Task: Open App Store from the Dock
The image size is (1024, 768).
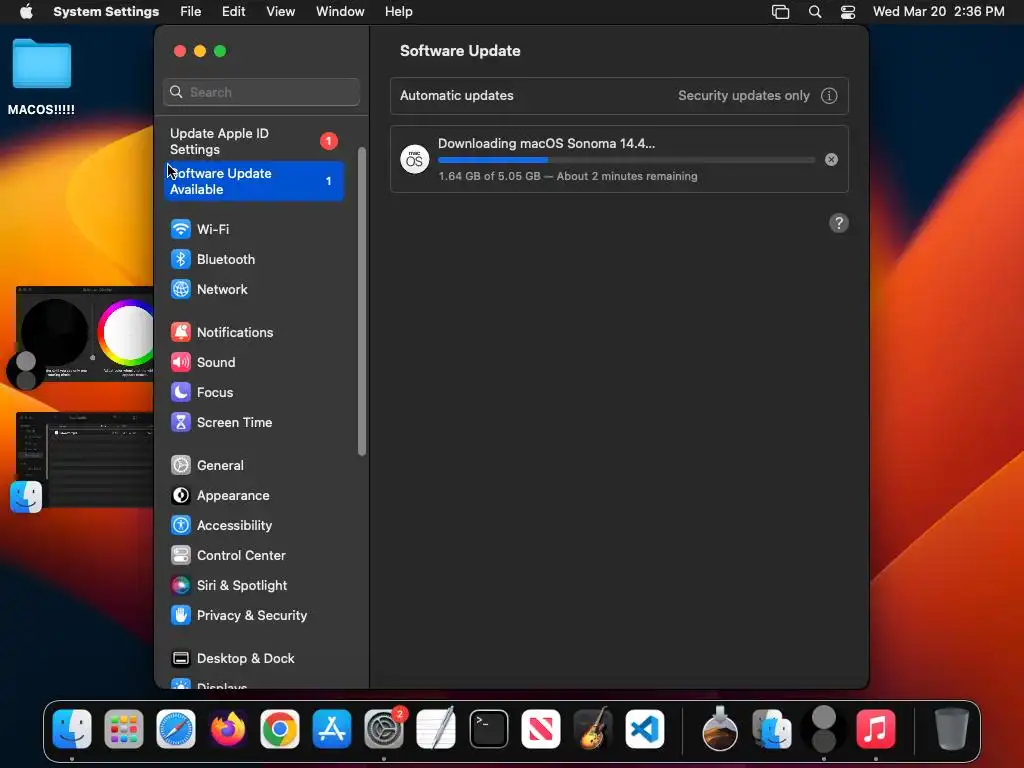Action: [x=332, y=729]
